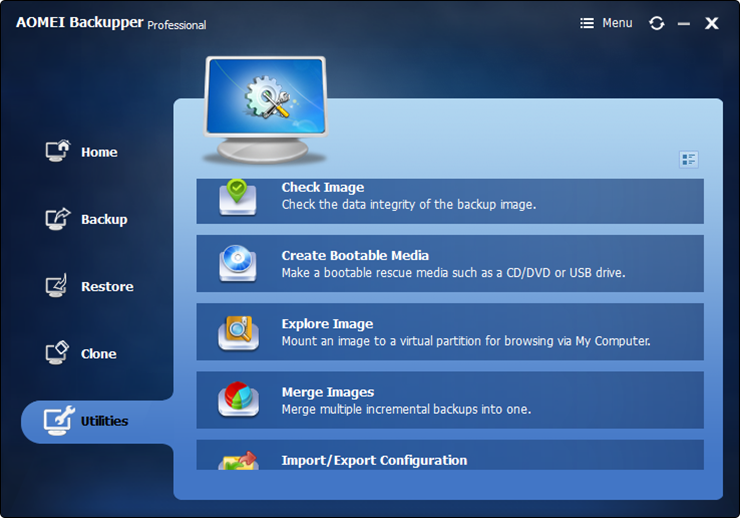This screenshot has height=518, width=740.
Task: Open the Home section icon
Action: pyautogui.click(x=58, y=151)
